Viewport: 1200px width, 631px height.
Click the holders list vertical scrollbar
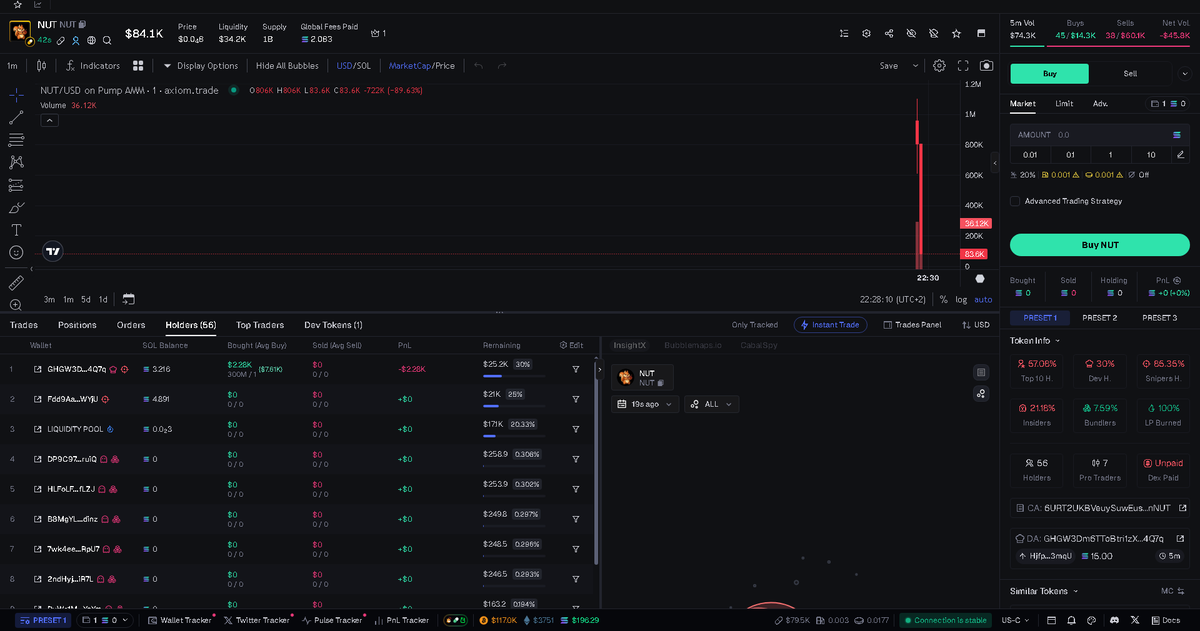pos(595,462)
